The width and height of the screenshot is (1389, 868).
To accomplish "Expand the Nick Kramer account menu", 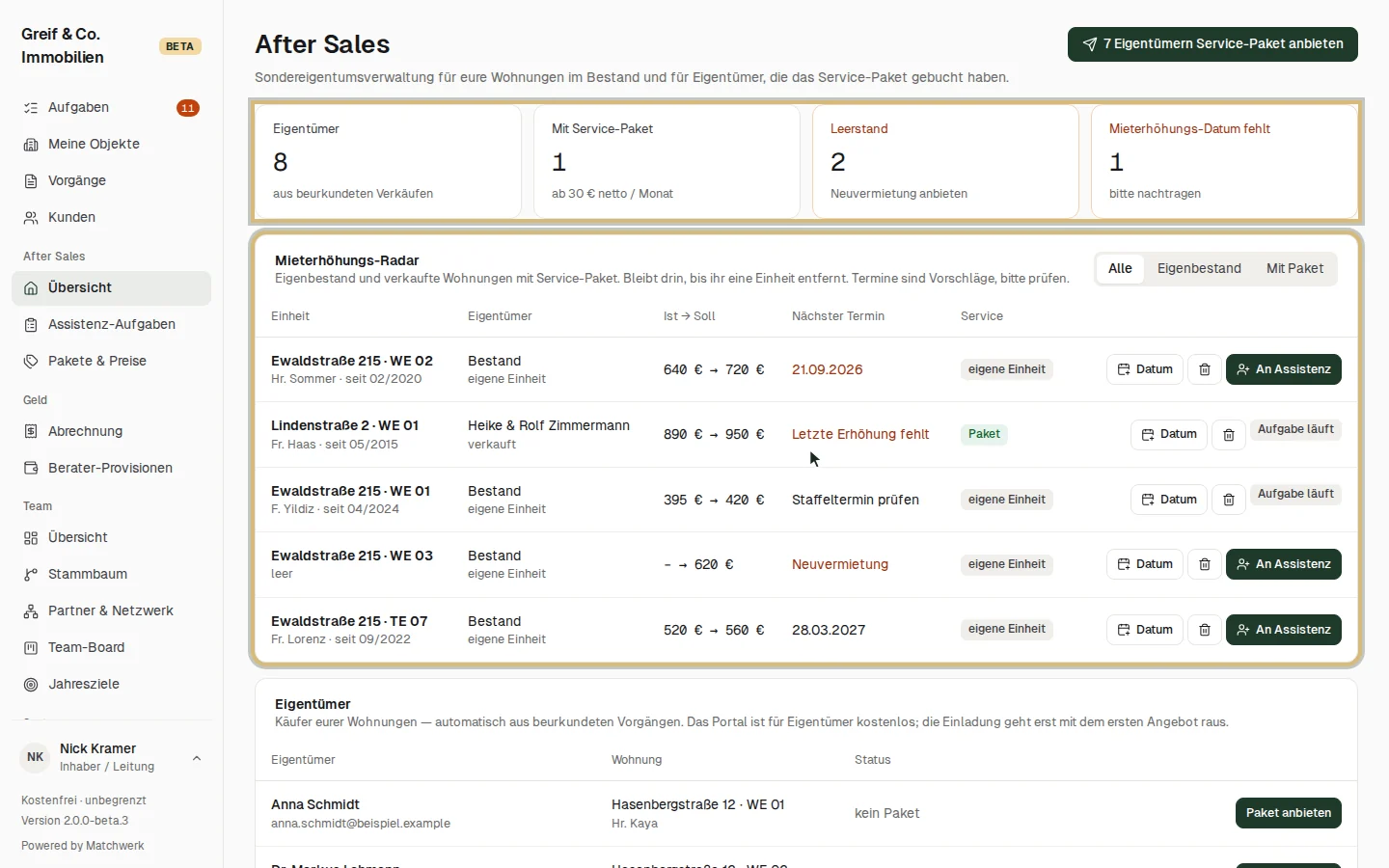I will click(x=111, y=757).
